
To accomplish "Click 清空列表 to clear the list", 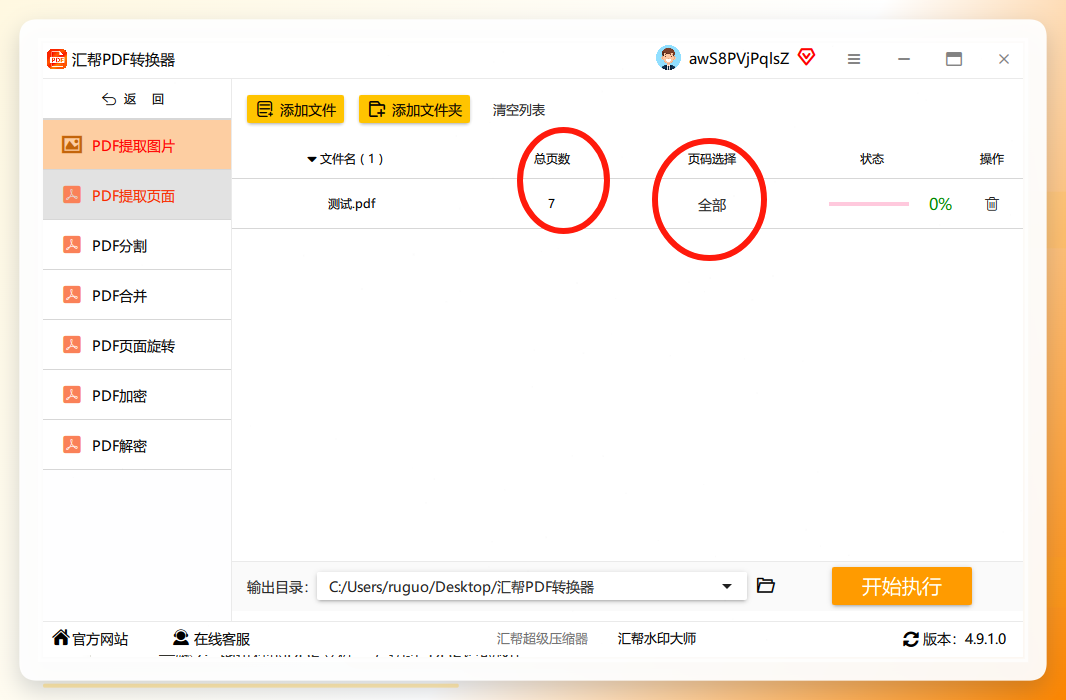I will [519, 110].
